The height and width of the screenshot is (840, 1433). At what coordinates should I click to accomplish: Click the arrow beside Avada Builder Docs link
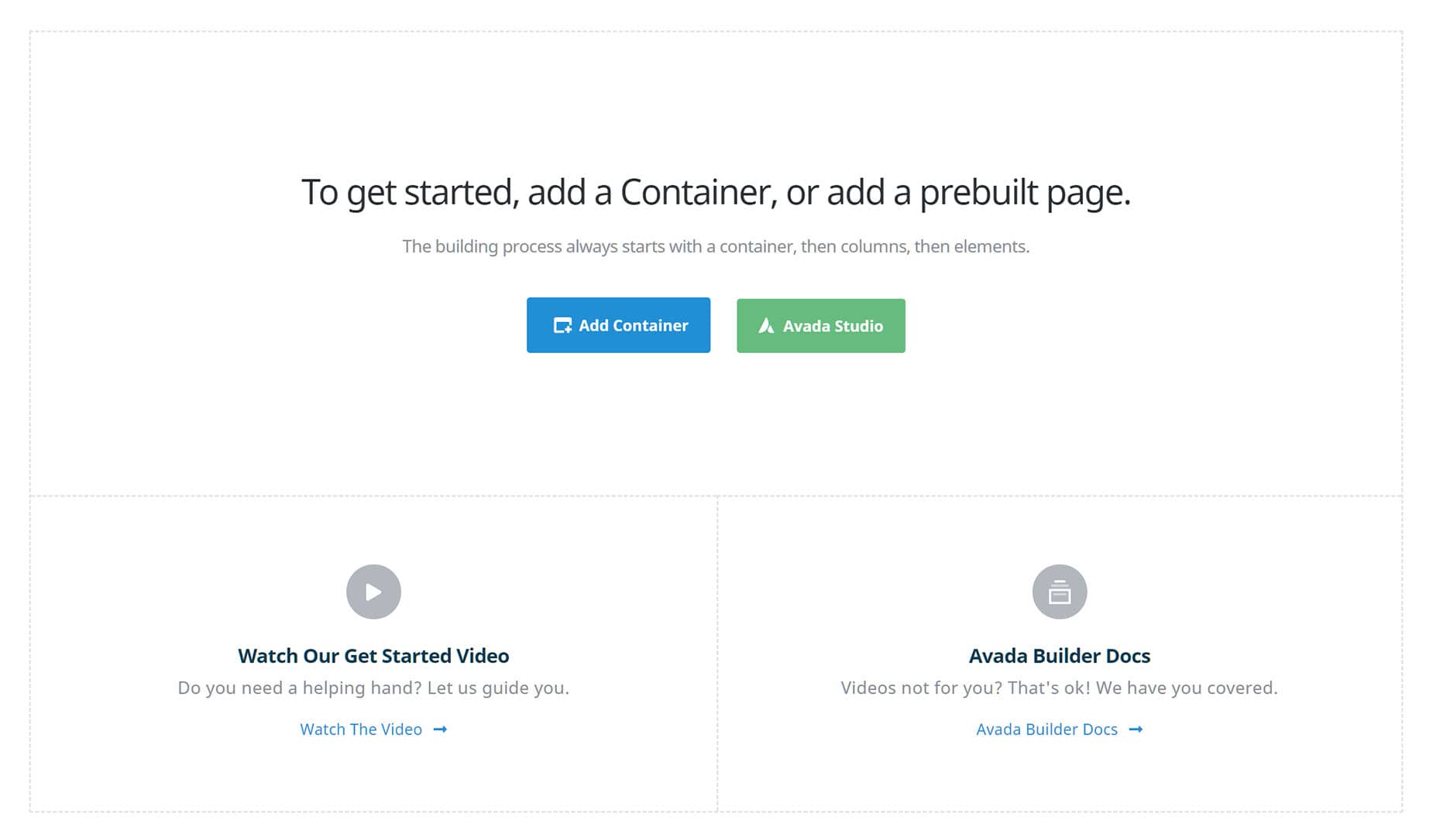pos(1136,729)
